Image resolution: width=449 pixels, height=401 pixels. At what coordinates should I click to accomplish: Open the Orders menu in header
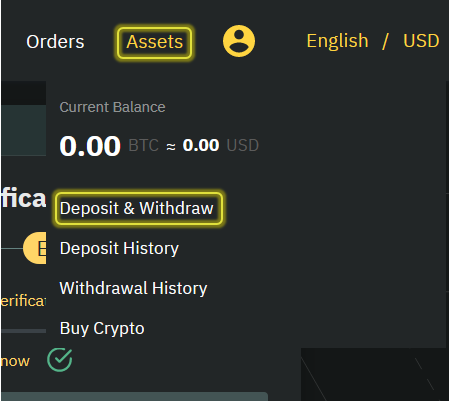pyautogui.click(x=55, y=42)
